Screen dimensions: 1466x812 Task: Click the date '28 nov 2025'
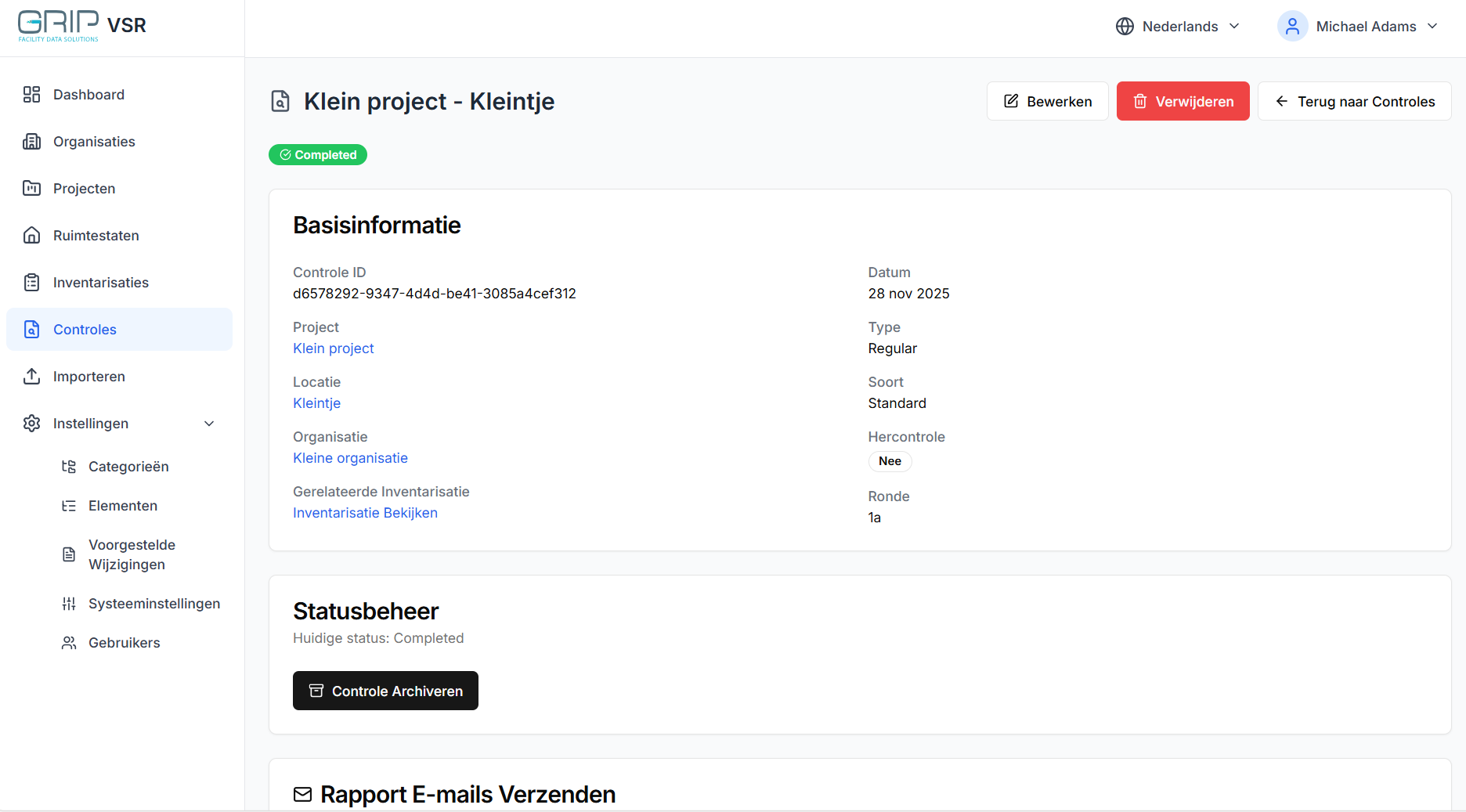[908, 294]
